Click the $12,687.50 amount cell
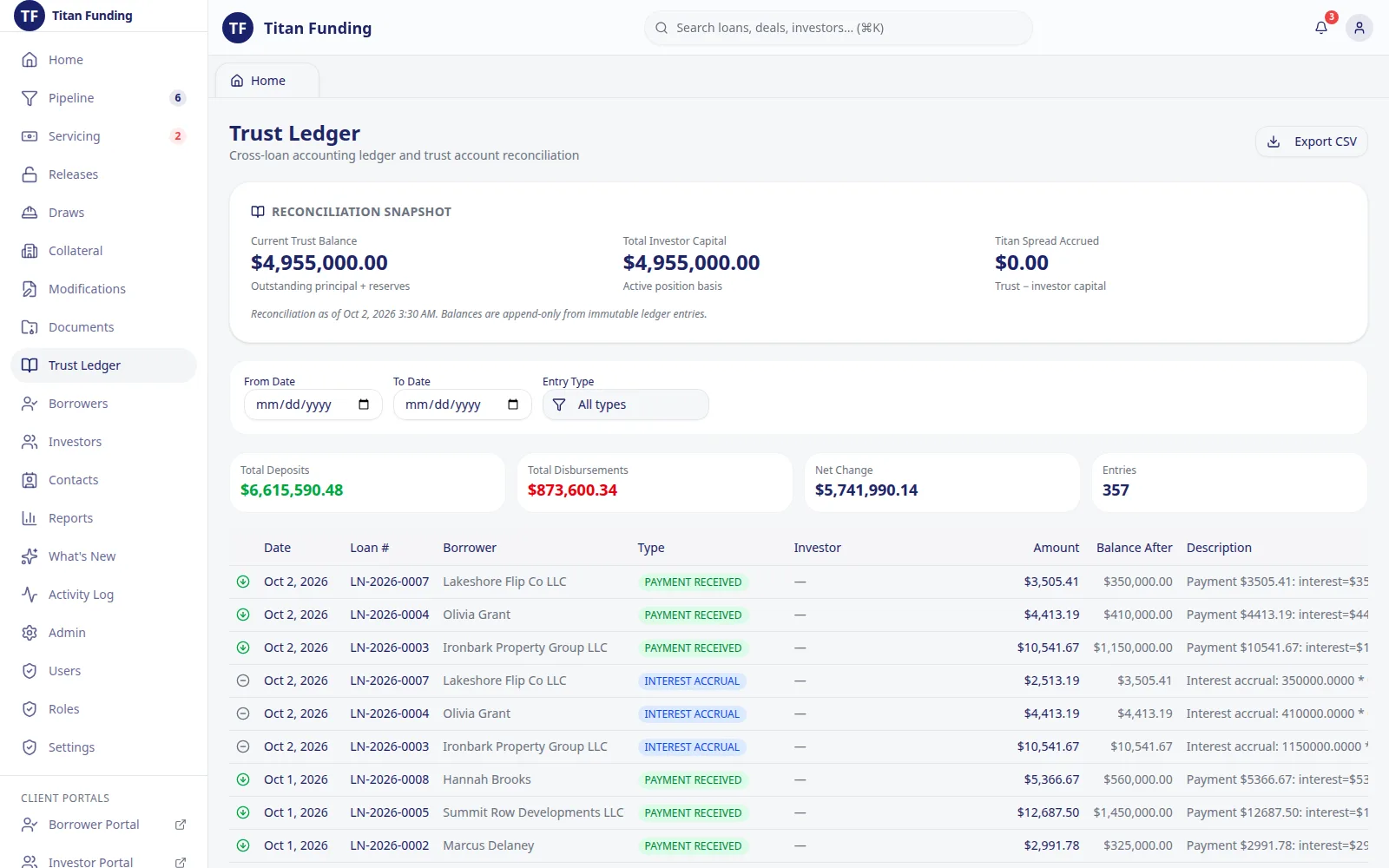 point(1048,812)
